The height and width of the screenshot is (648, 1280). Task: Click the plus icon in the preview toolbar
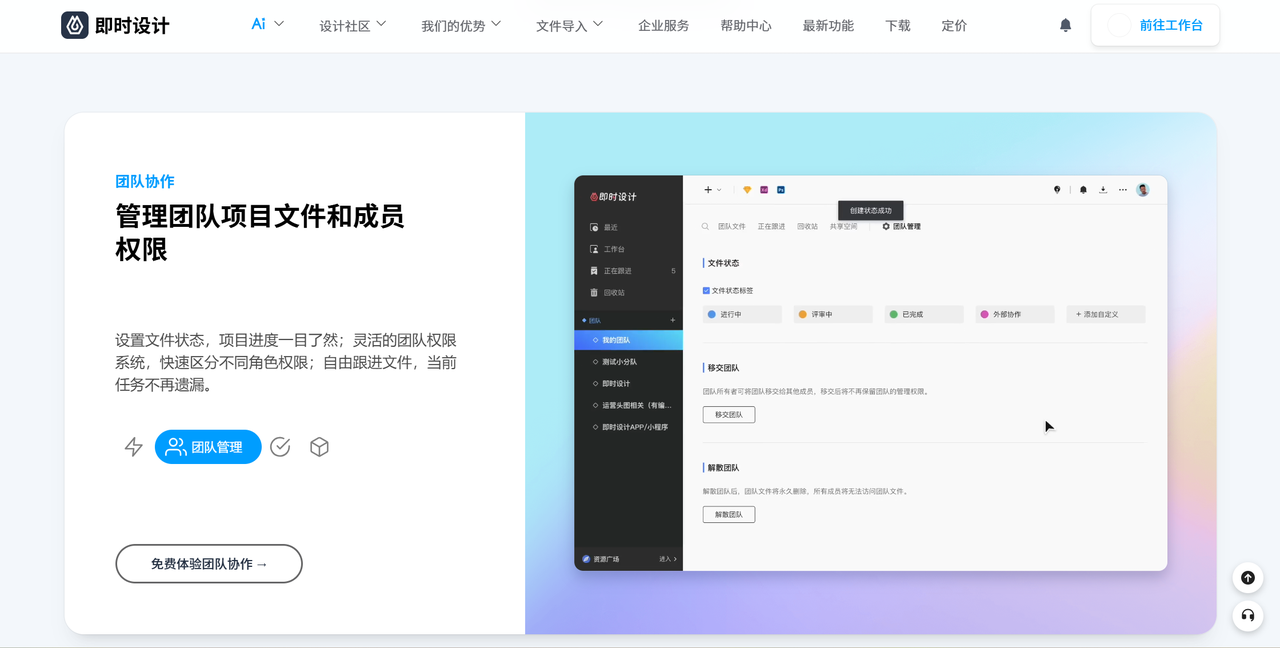tap(708, 189)
